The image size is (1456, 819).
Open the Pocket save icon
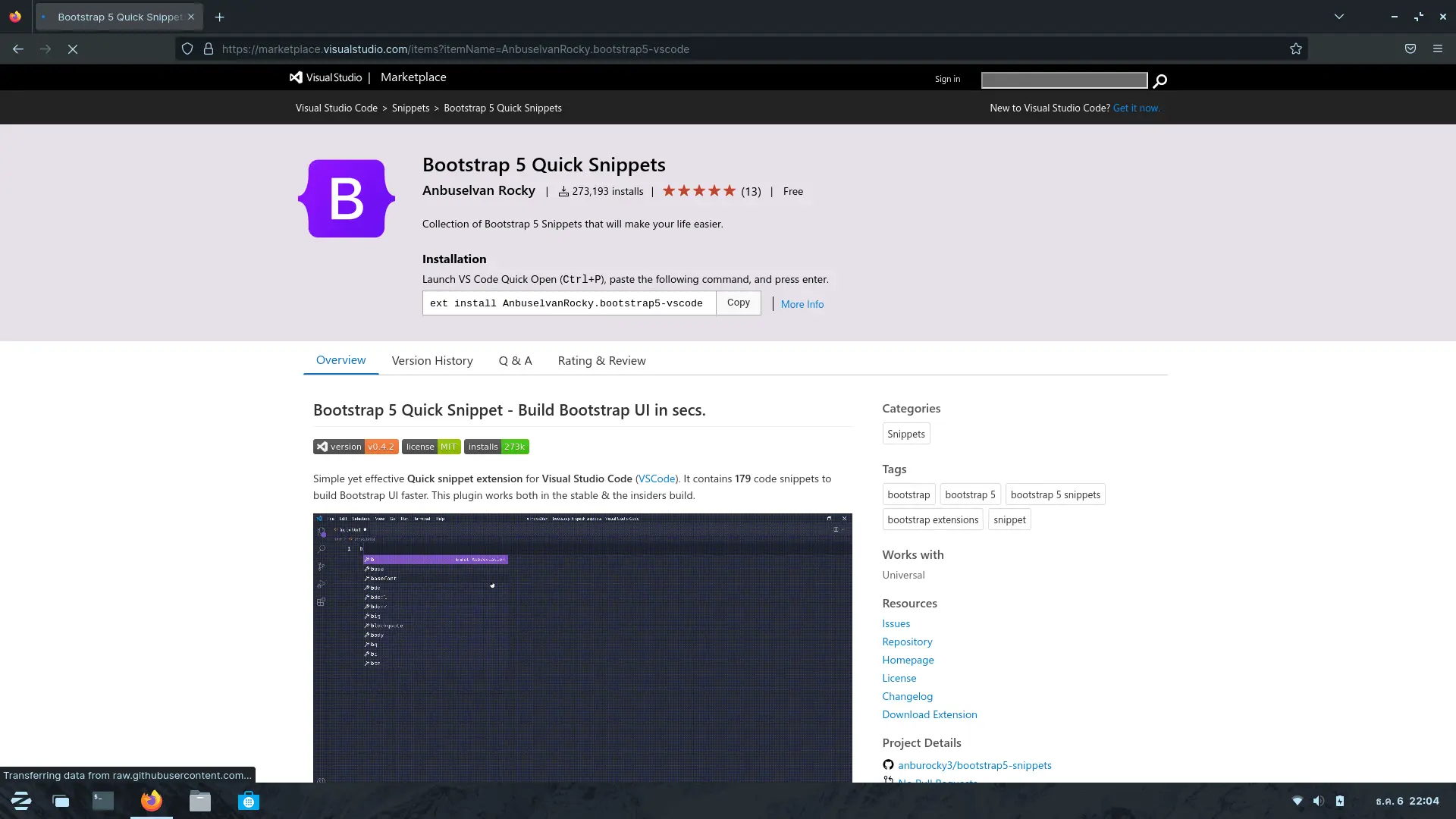coord(1410,49)
